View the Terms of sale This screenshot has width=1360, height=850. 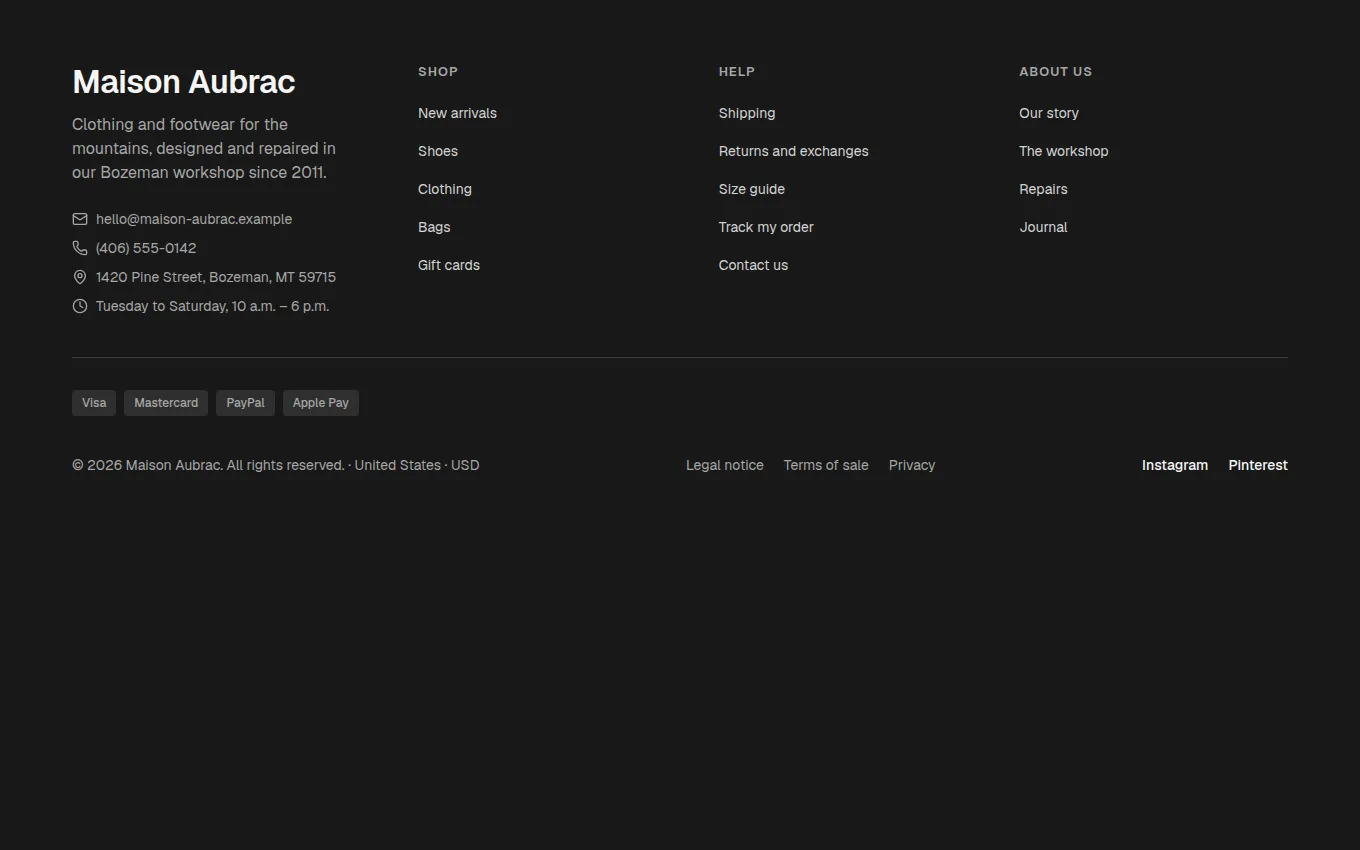point(826,465)
